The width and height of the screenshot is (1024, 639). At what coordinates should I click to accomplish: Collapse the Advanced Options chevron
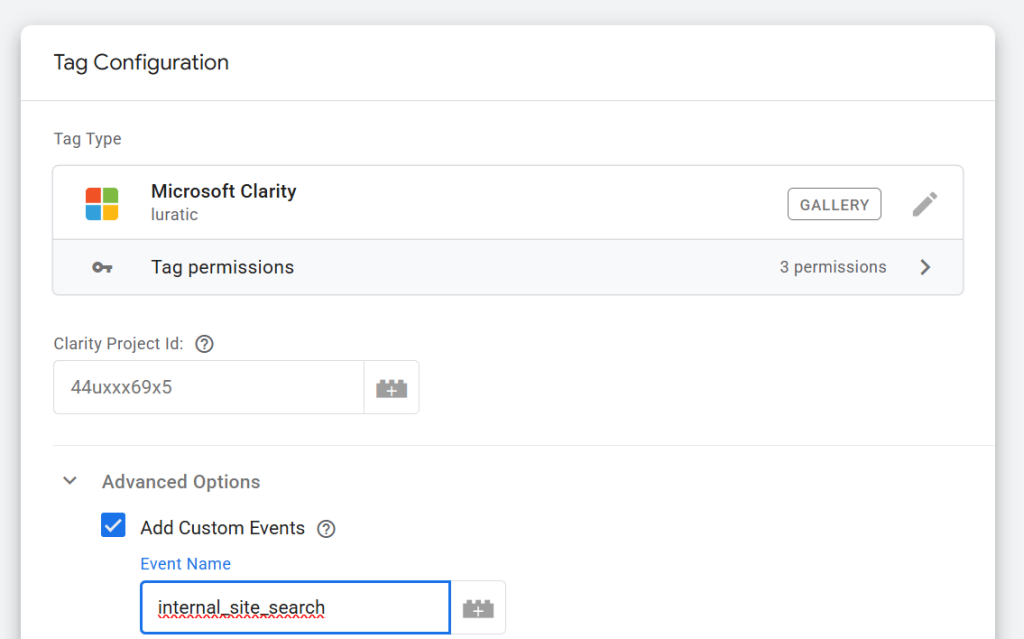[70, 482]
